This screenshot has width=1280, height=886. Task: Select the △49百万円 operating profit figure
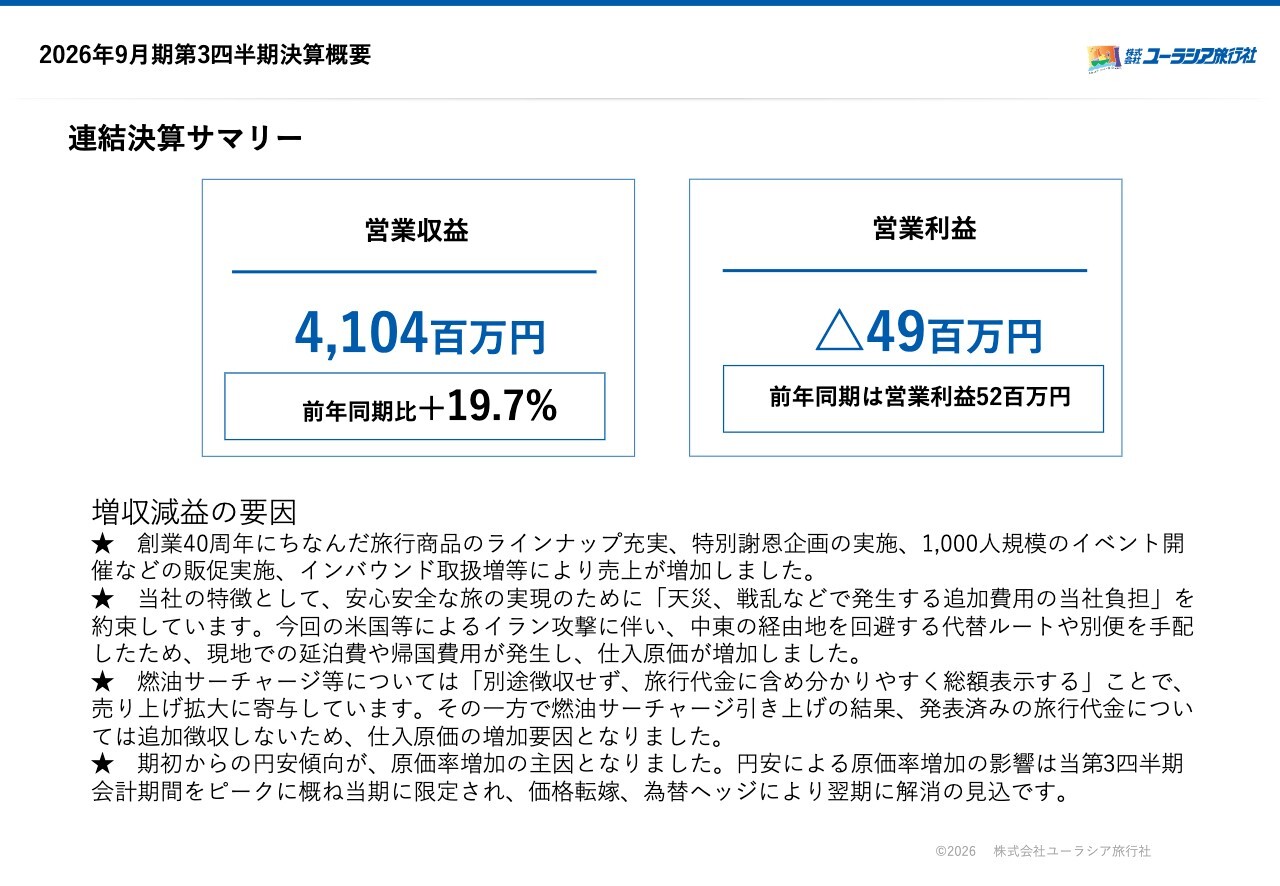[929, 333]
